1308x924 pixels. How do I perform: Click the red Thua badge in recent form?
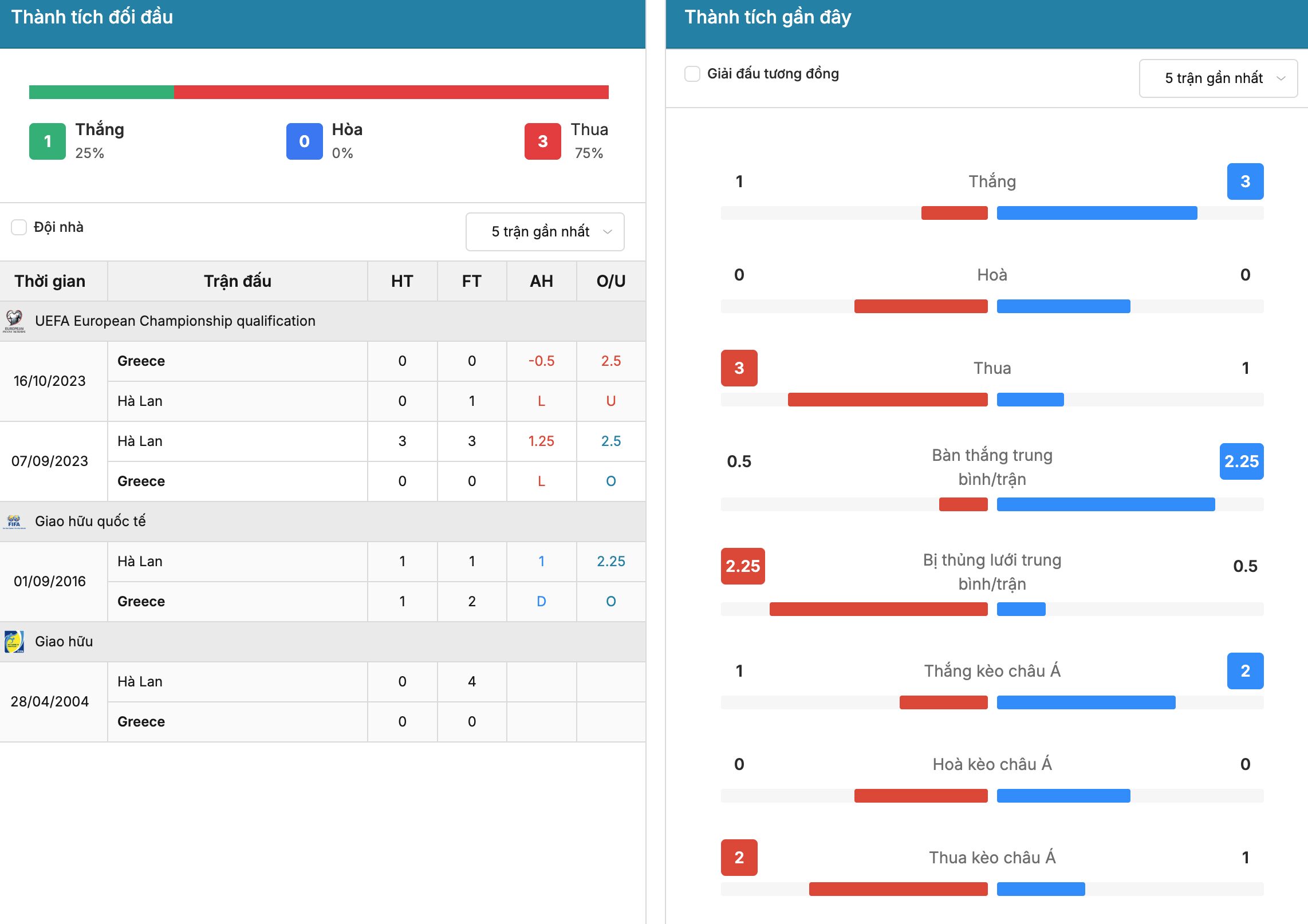coord(739,368)
